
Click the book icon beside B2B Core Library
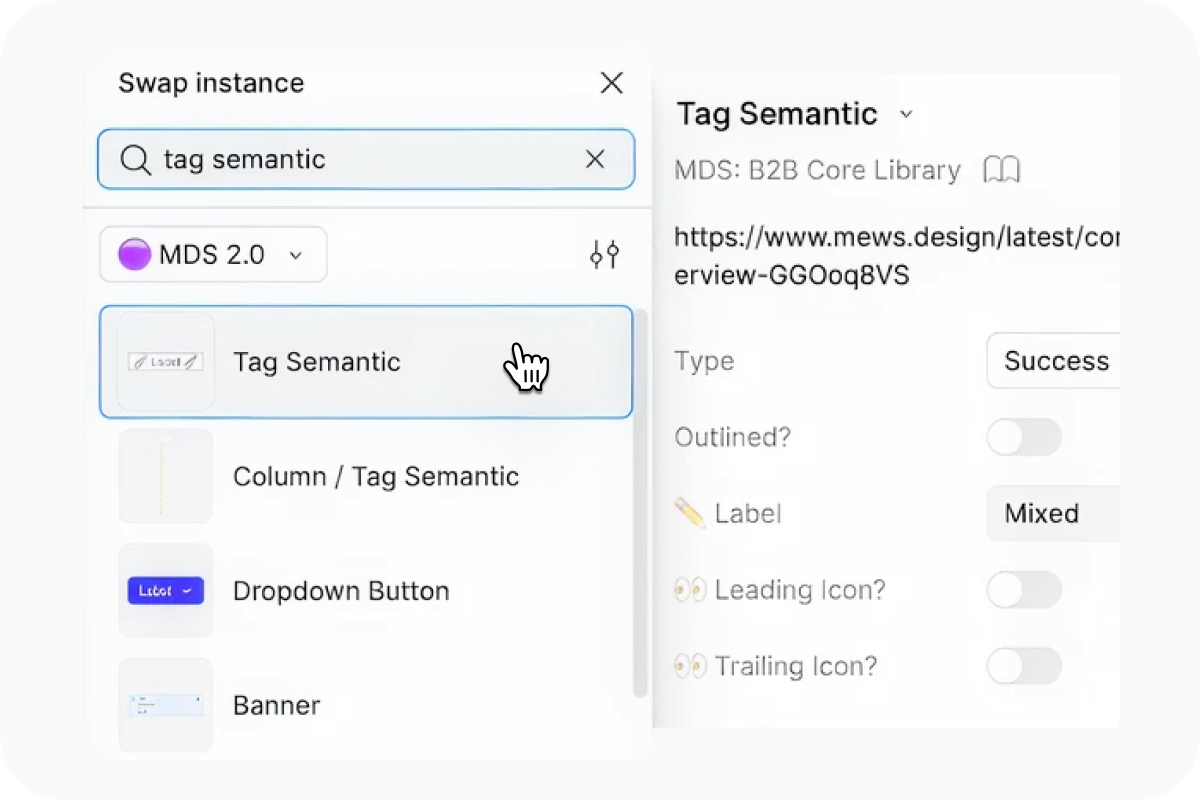(x=1002, y=170)
